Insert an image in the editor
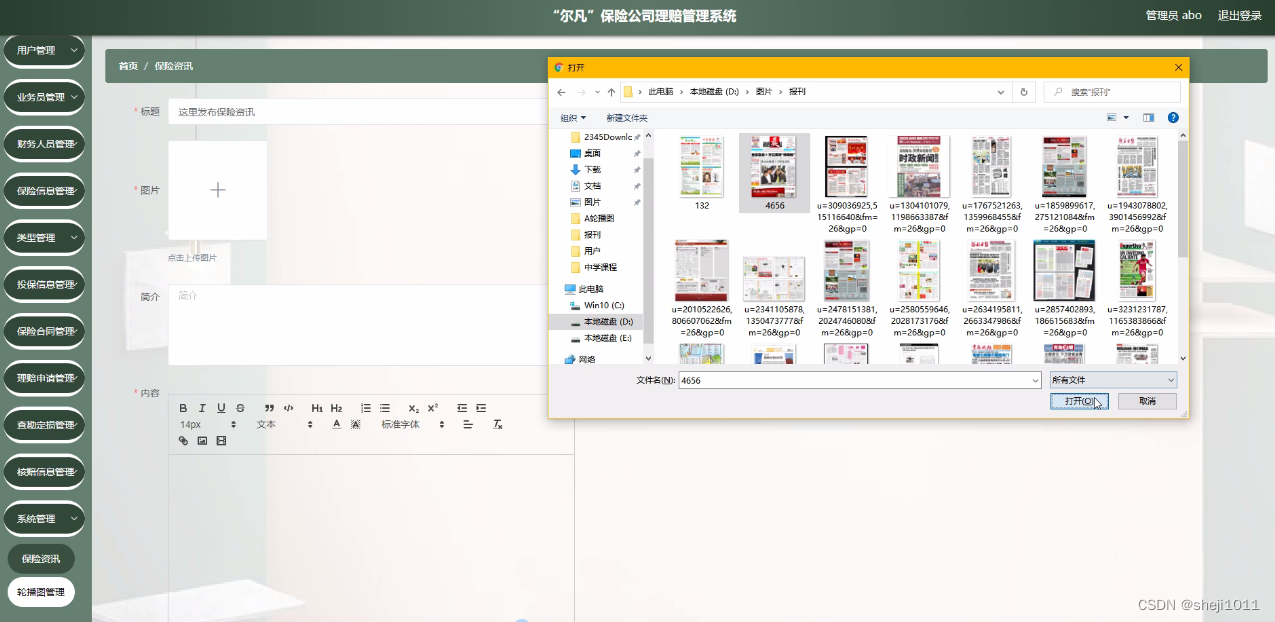 point(202,440)
